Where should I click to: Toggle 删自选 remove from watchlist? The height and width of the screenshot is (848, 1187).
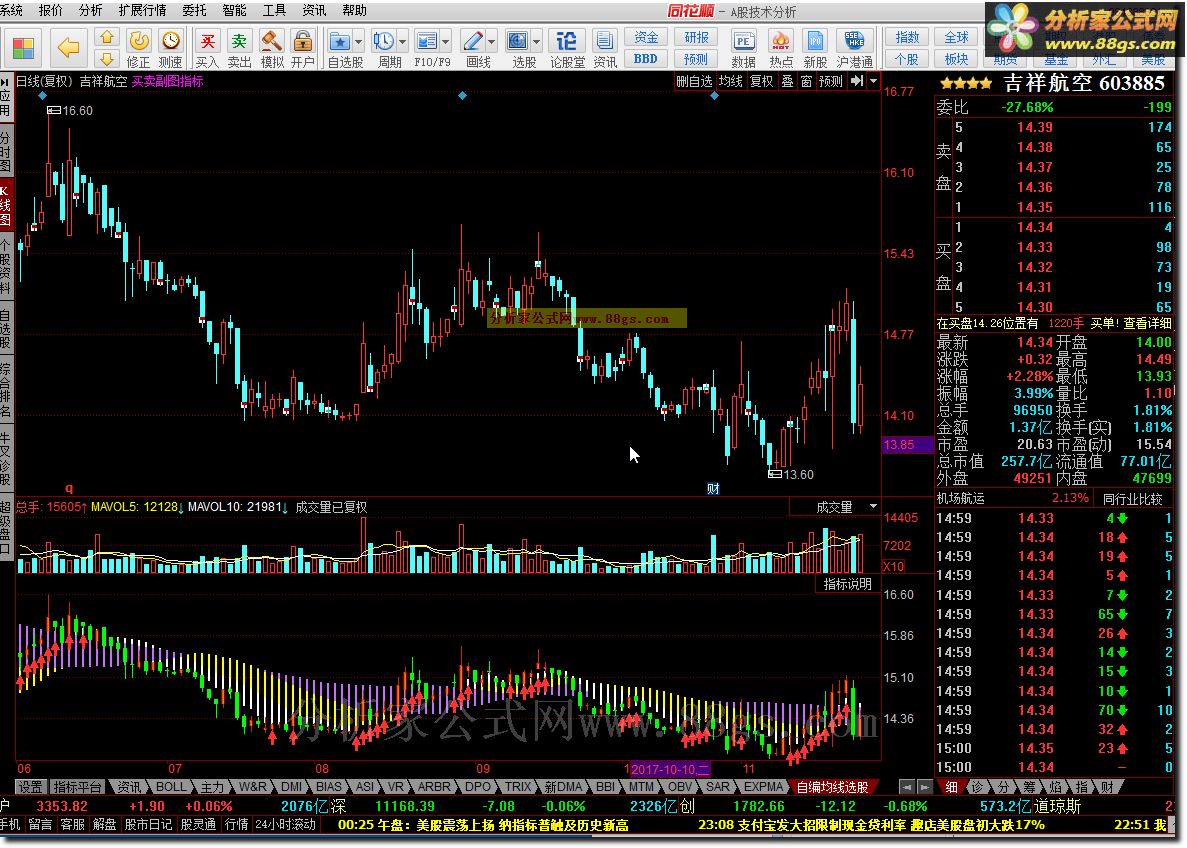[694, 81]
